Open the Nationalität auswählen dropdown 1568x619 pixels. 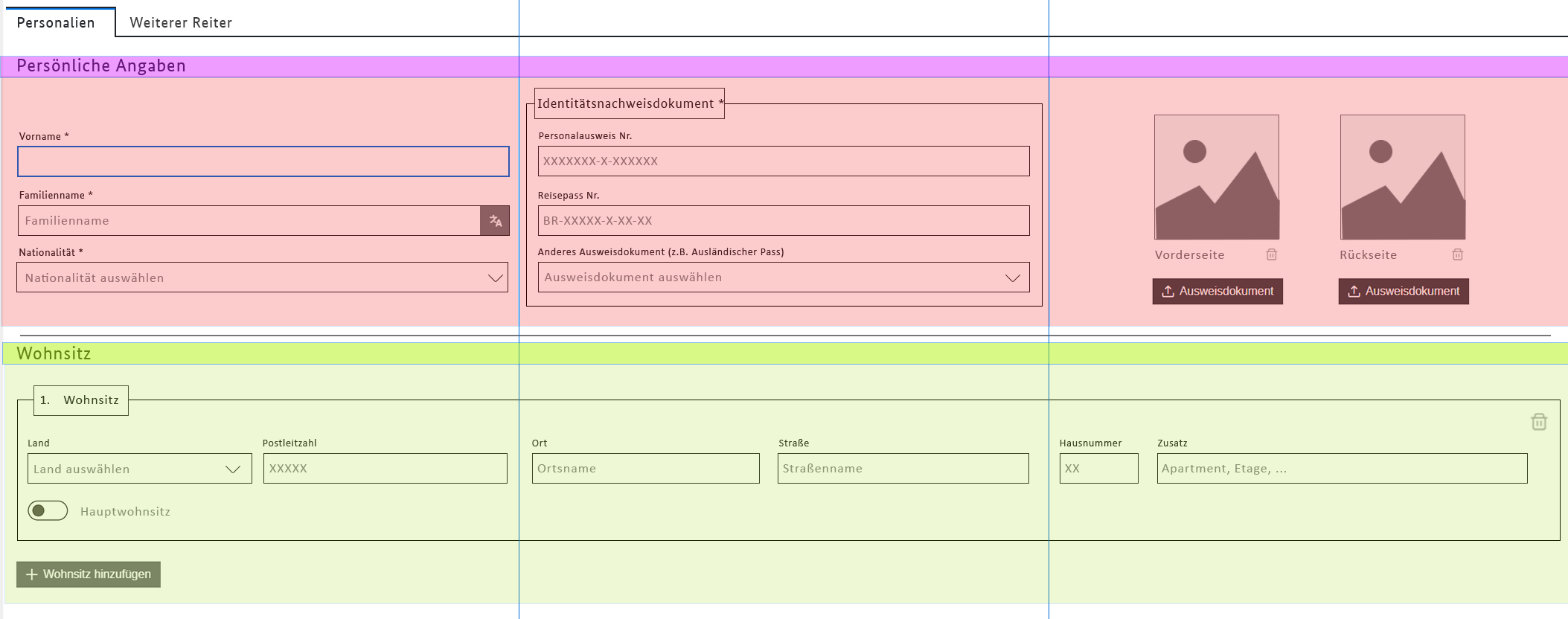pos(262,278)
